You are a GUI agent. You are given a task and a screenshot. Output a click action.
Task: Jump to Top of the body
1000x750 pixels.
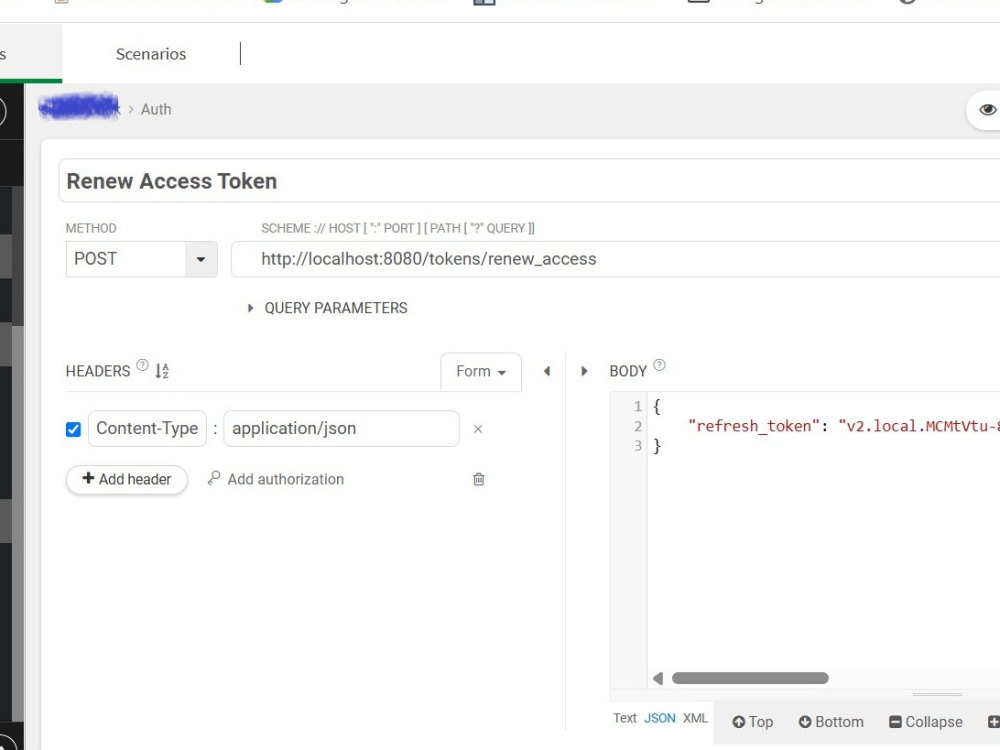coord(753,722)
